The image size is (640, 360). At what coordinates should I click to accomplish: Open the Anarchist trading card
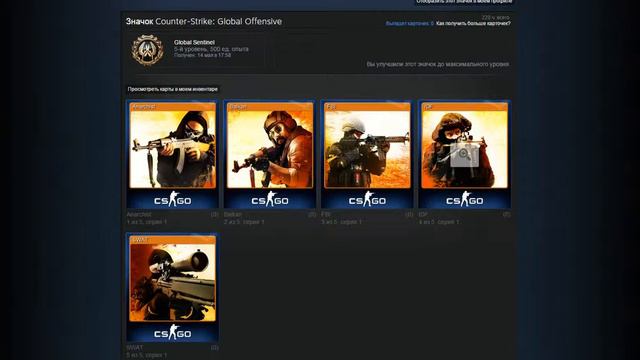(x=173, y=154)
